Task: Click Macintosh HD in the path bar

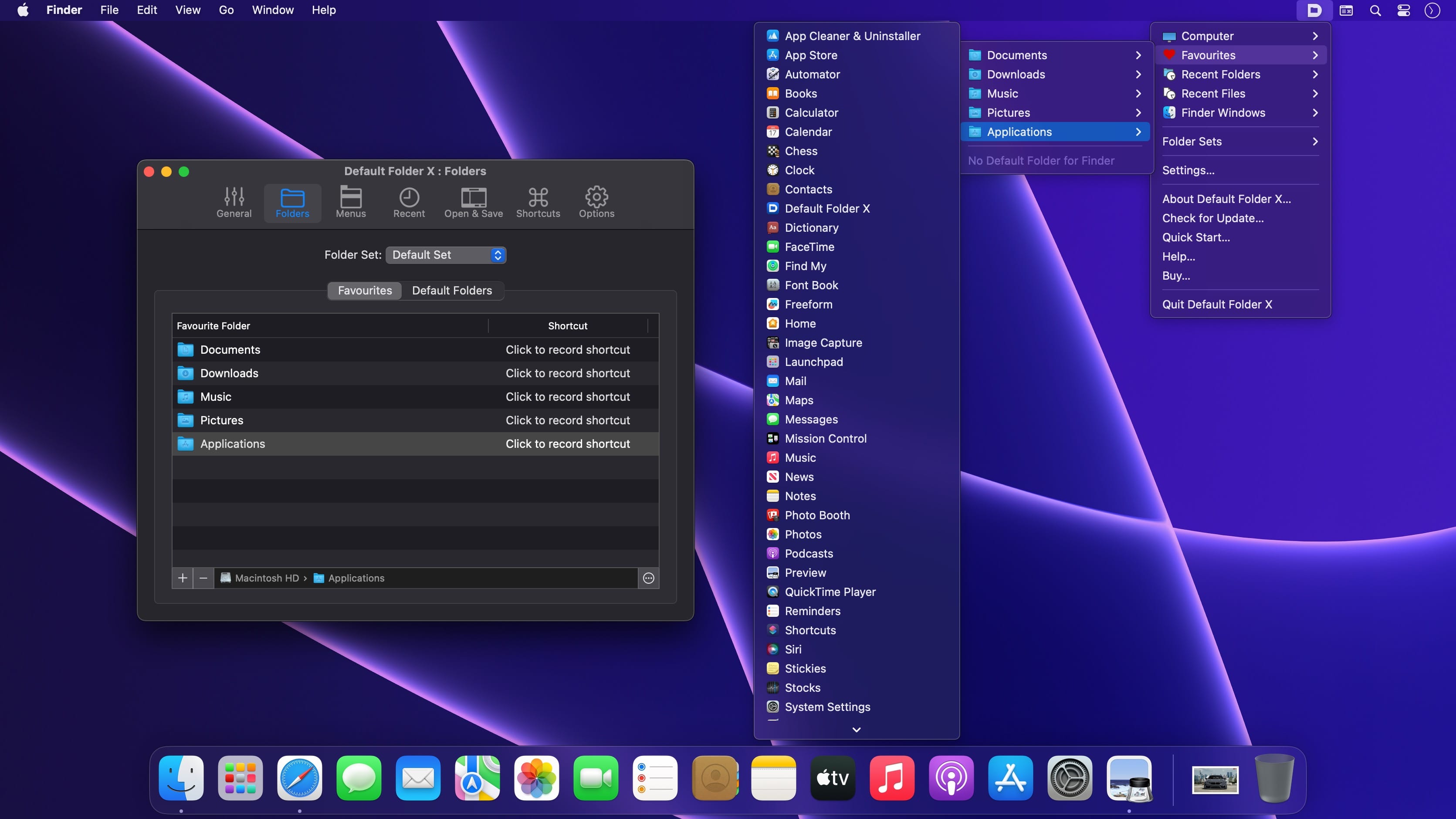Action: tap(266, 578)
